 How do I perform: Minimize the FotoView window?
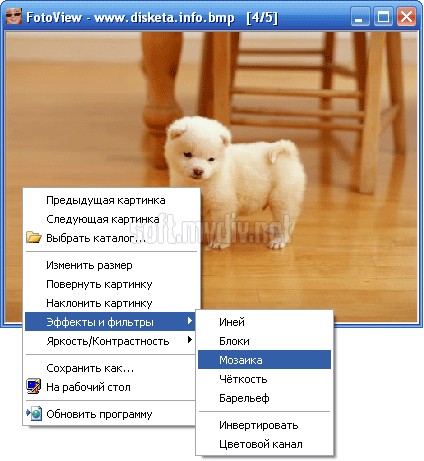[360, 17]
